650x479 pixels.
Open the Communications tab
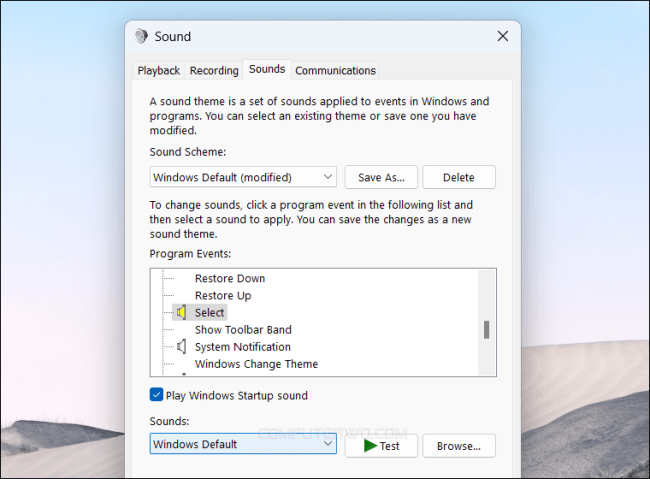pyautogui.click(x=335, y=71)
